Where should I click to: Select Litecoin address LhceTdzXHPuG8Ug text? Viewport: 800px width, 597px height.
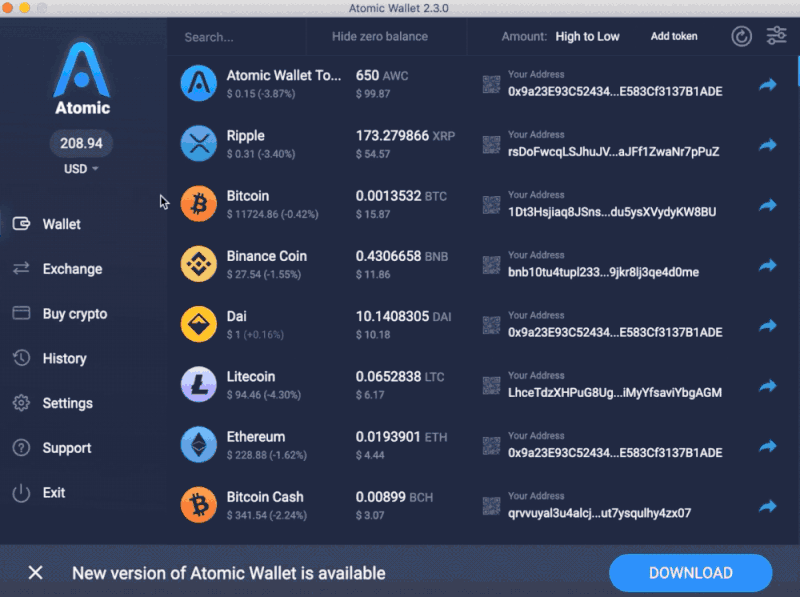tap(615, 392)
